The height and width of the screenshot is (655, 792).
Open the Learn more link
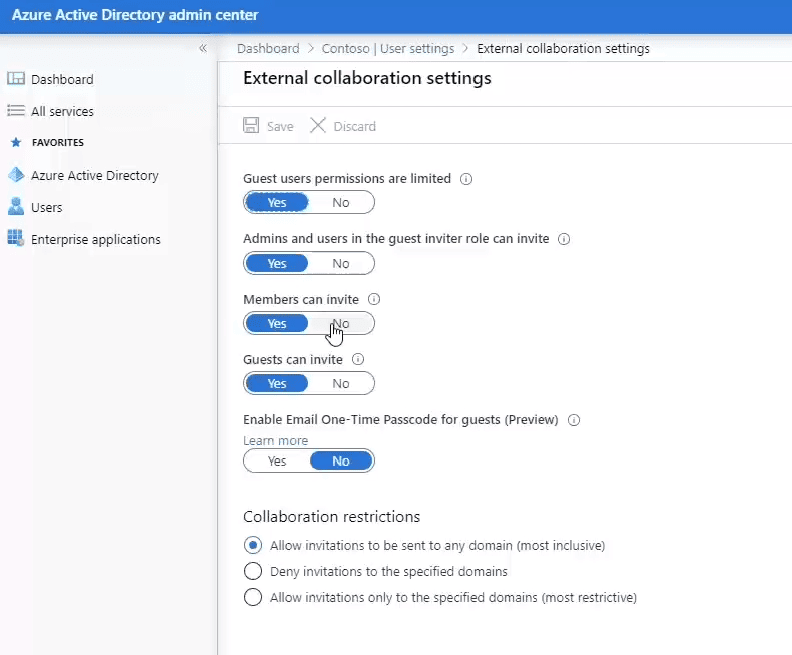pos(275,440)
